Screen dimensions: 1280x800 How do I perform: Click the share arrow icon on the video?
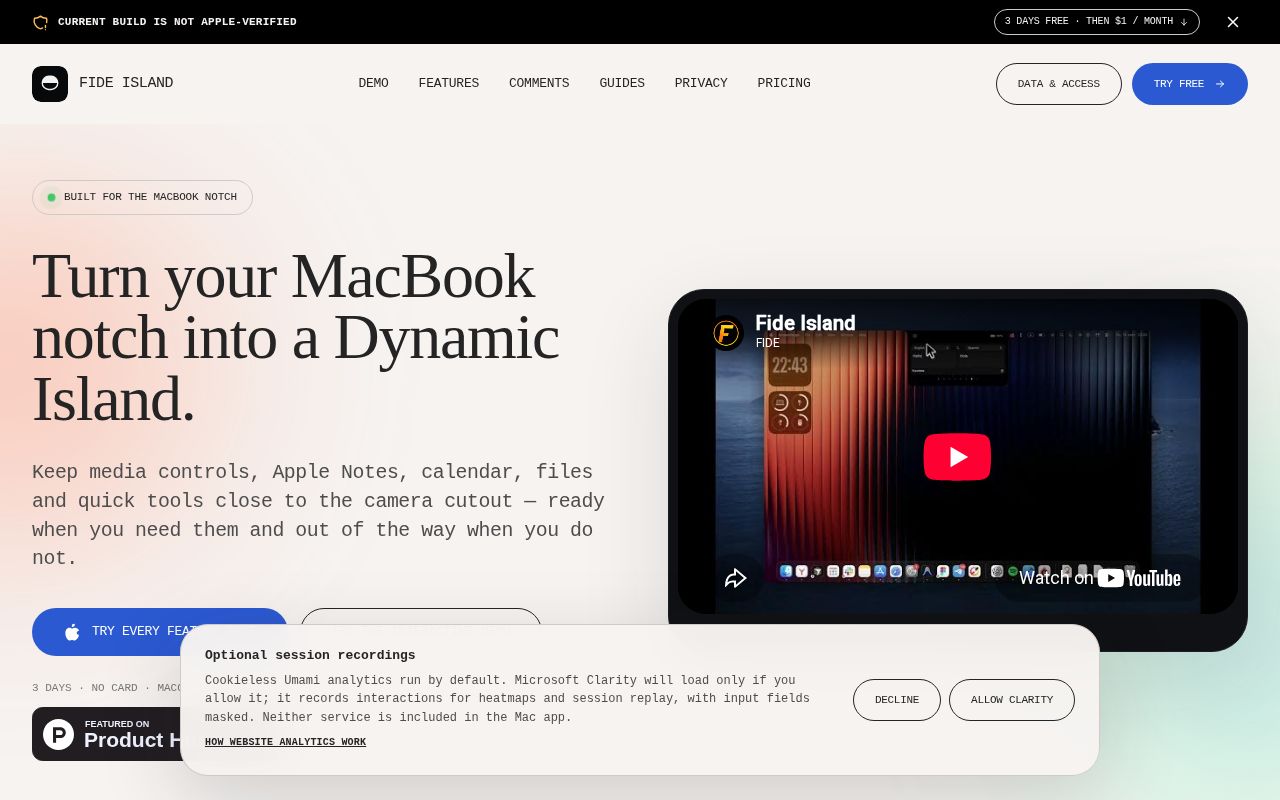pyautogui.click(x=736, y=578)
